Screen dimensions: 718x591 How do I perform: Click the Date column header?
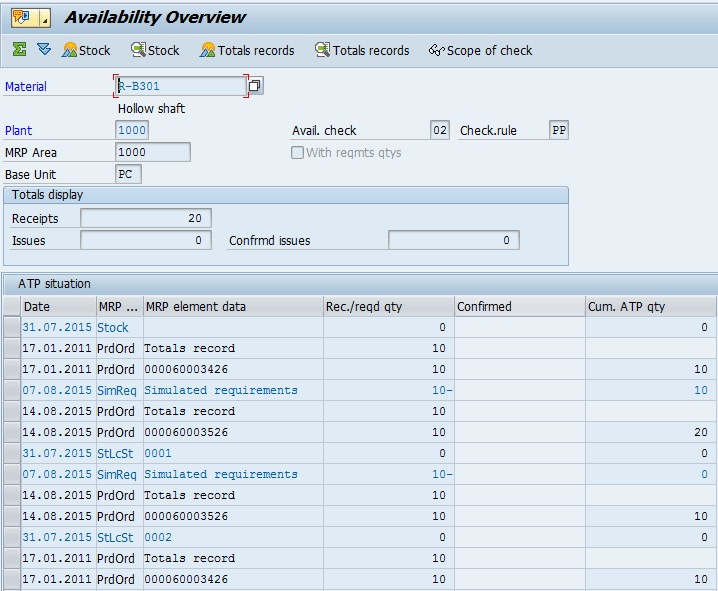58,306
